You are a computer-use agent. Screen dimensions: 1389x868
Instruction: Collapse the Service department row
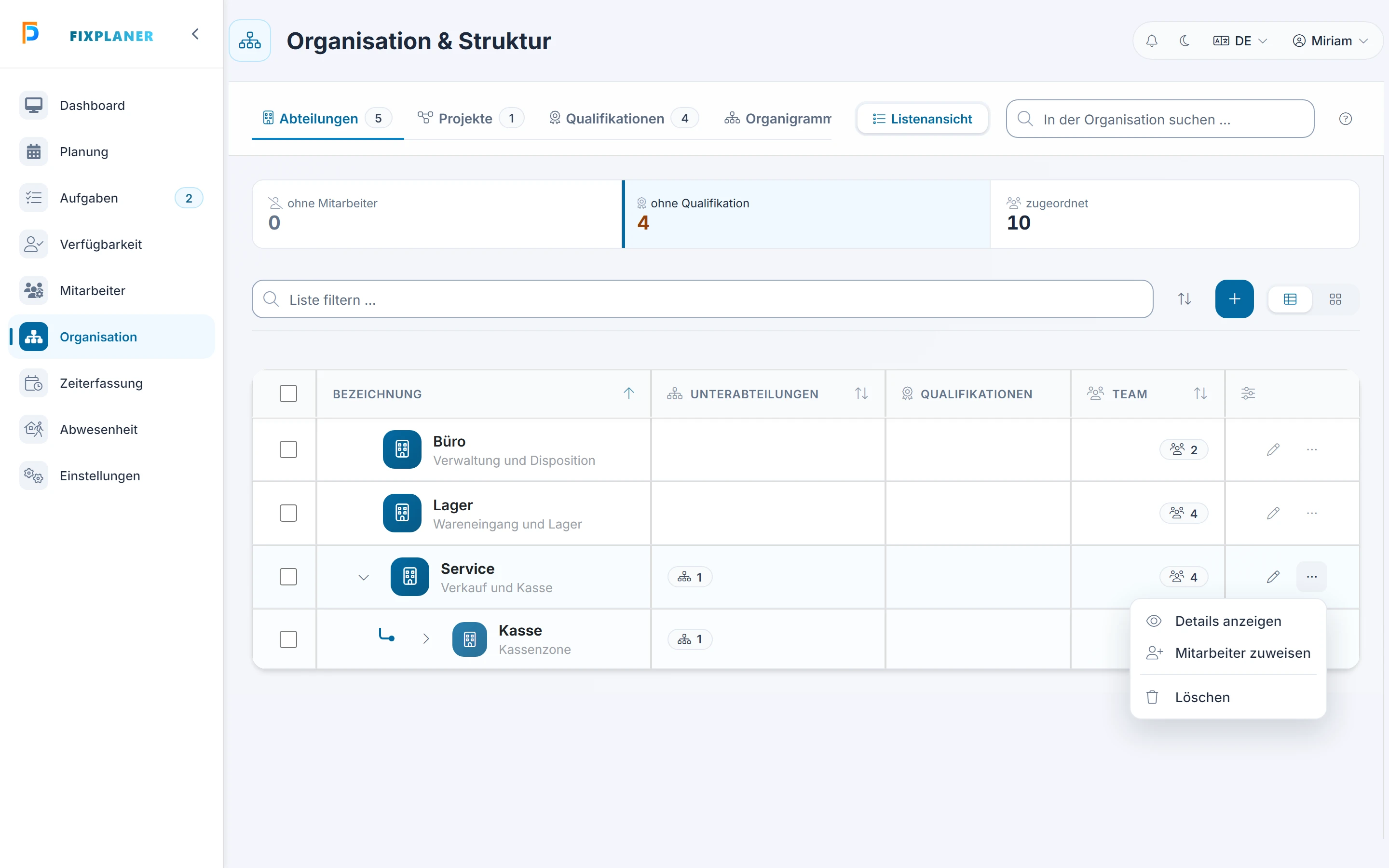[x=363, y=578]
